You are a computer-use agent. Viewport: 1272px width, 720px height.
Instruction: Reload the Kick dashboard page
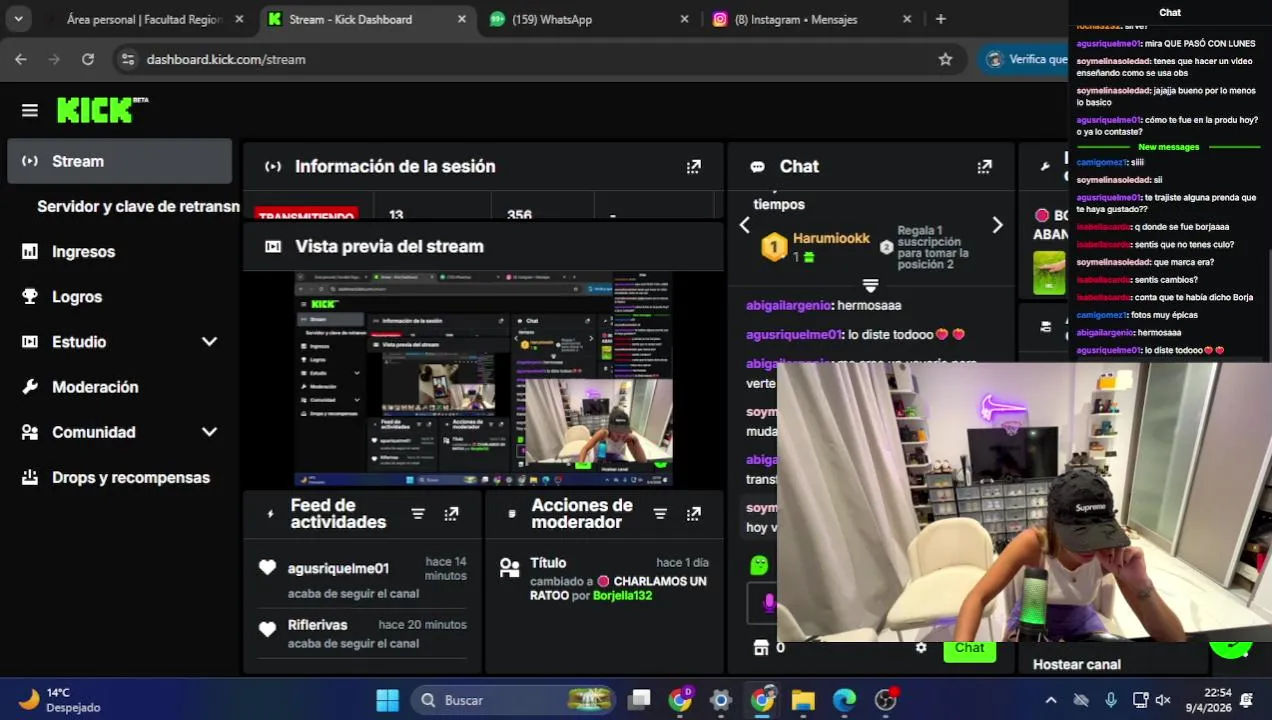(88, 59)
